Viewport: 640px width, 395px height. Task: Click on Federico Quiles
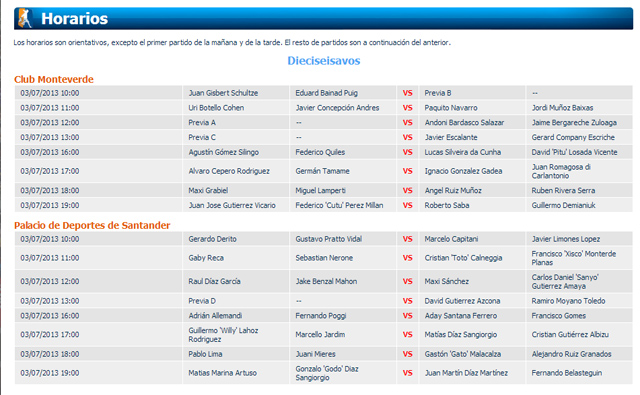[x=320, y=152]
